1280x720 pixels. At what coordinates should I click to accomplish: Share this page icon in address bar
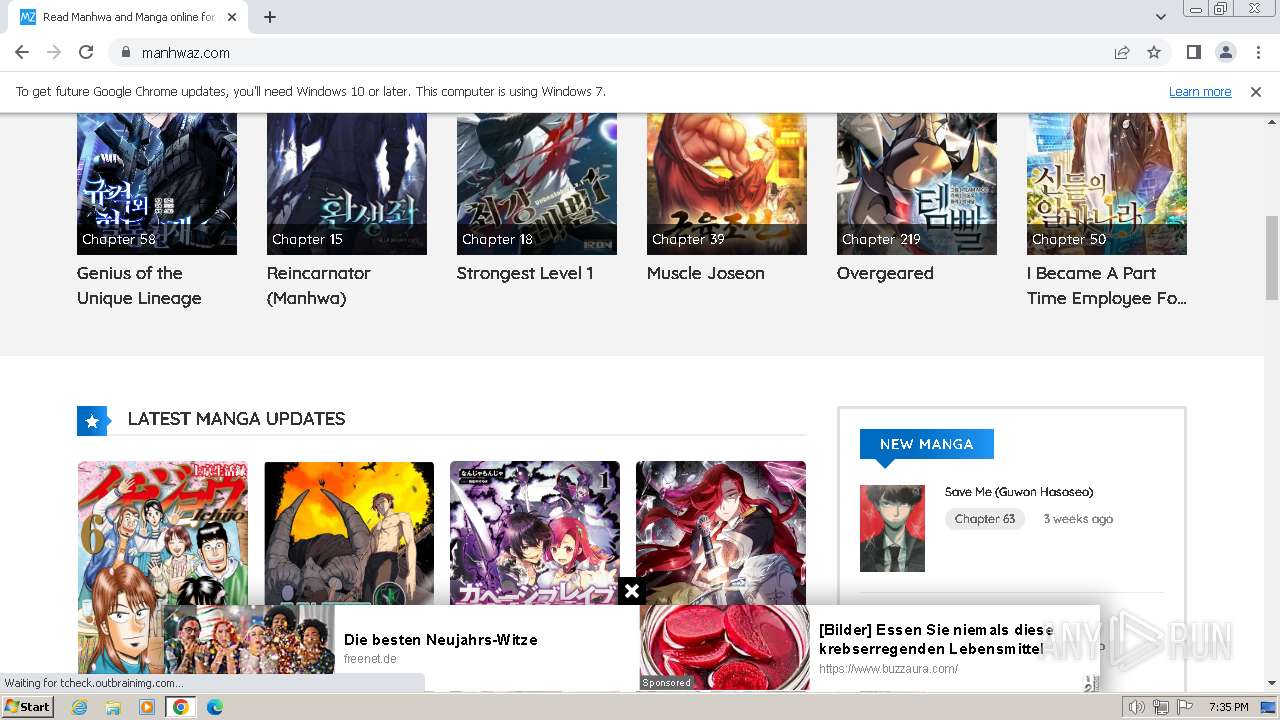(1122, 52)
